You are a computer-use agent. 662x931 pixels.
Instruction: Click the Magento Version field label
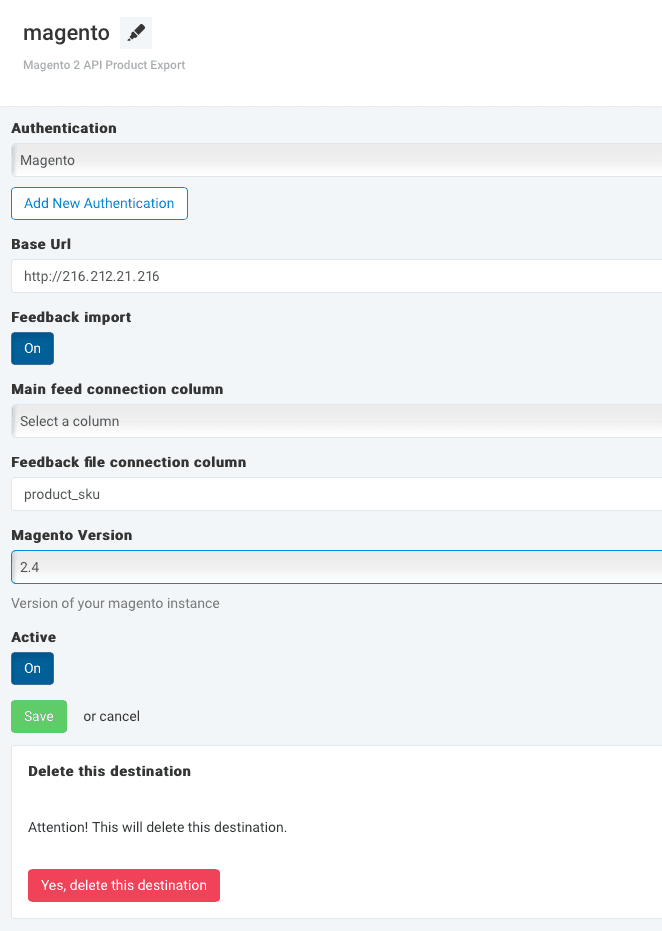point(71,535)
